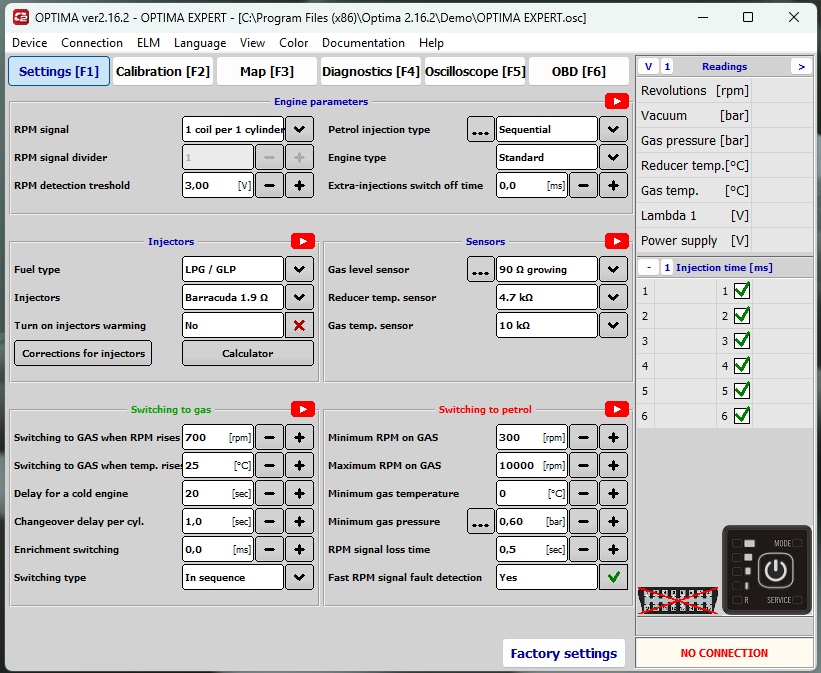The height and width of the screenshot is (673, 821).
Task: Open the Fuel type dropdown
Action: point(299,269)
